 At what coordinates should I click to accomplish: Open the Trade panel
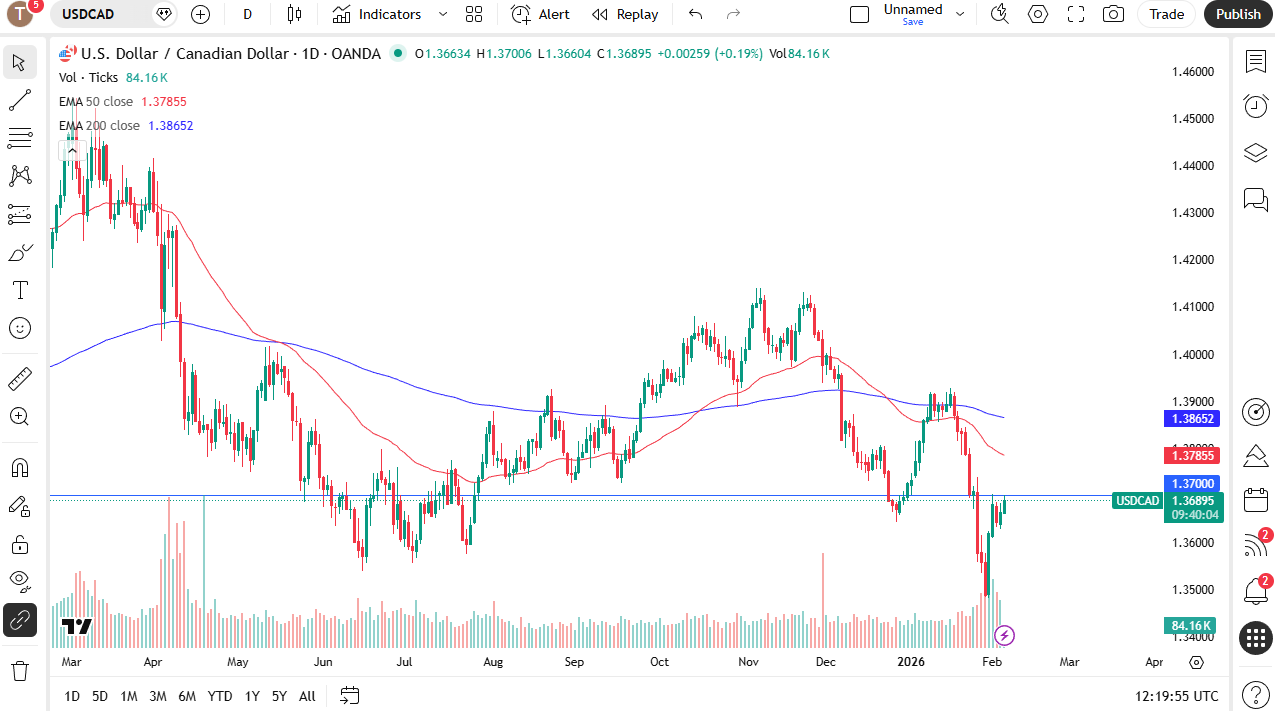(x=1167, y=14)
